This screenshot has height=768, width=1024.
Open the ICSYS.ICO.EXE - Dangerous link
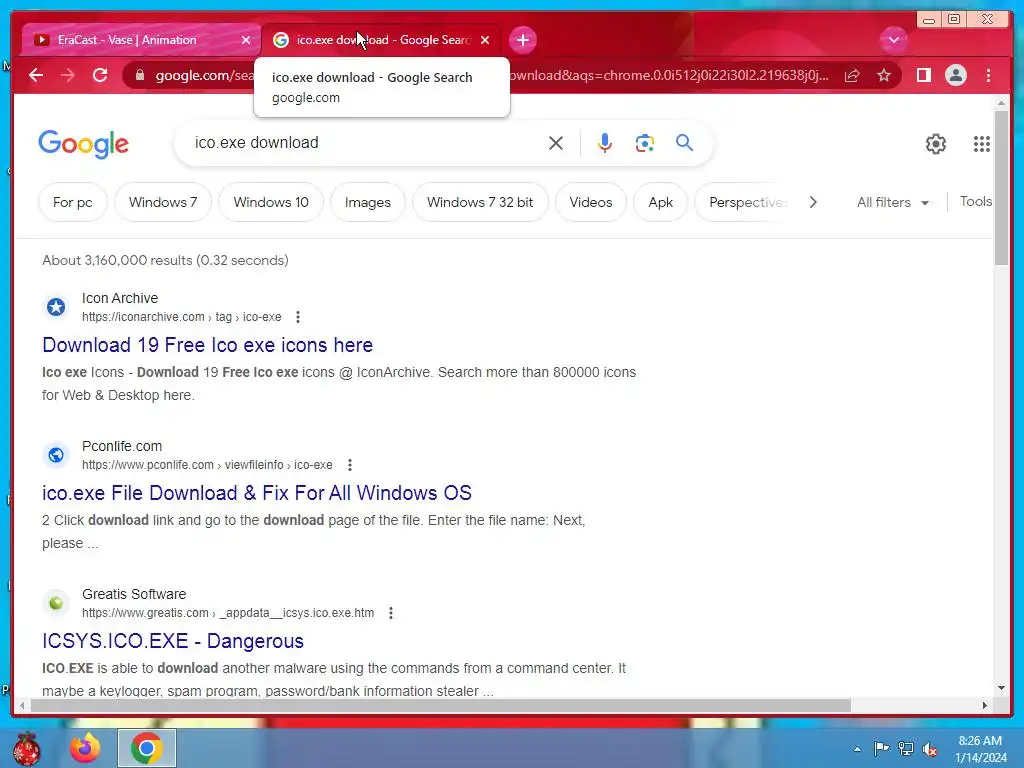pyautogui.click(x=173, y=641)
